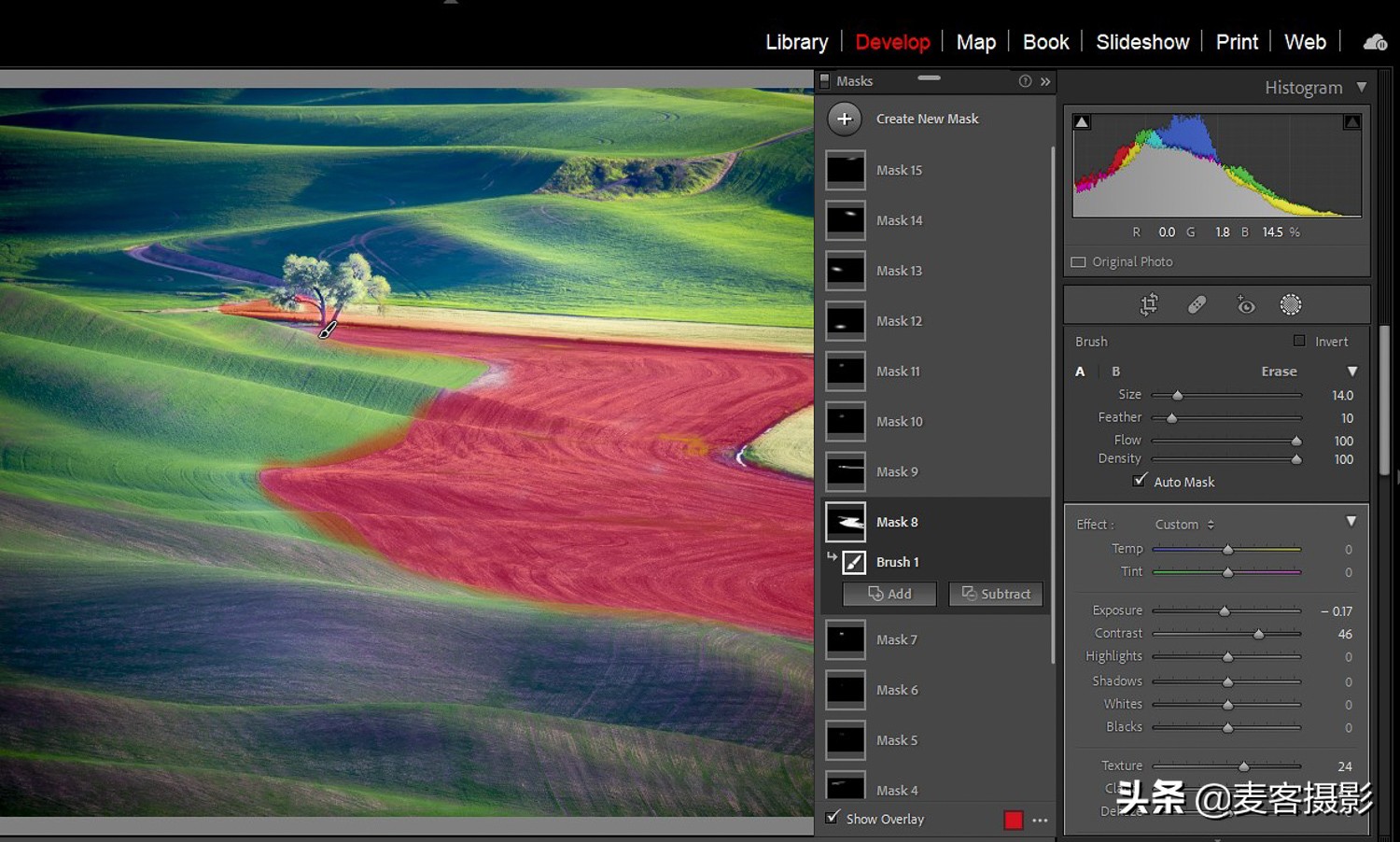
Task: Collapse the Histogram panel triangle
Action: tap(1362, 87)
